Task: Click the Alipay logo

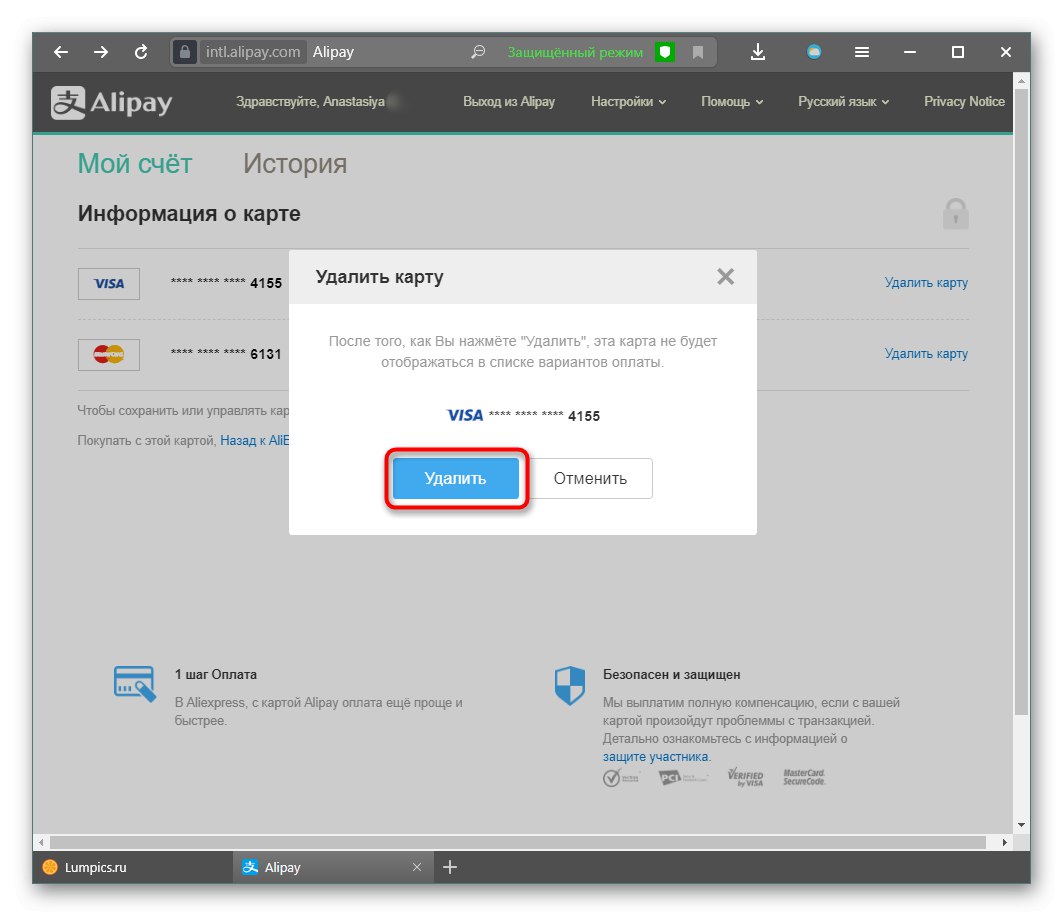Action: [x=111, y=102]
